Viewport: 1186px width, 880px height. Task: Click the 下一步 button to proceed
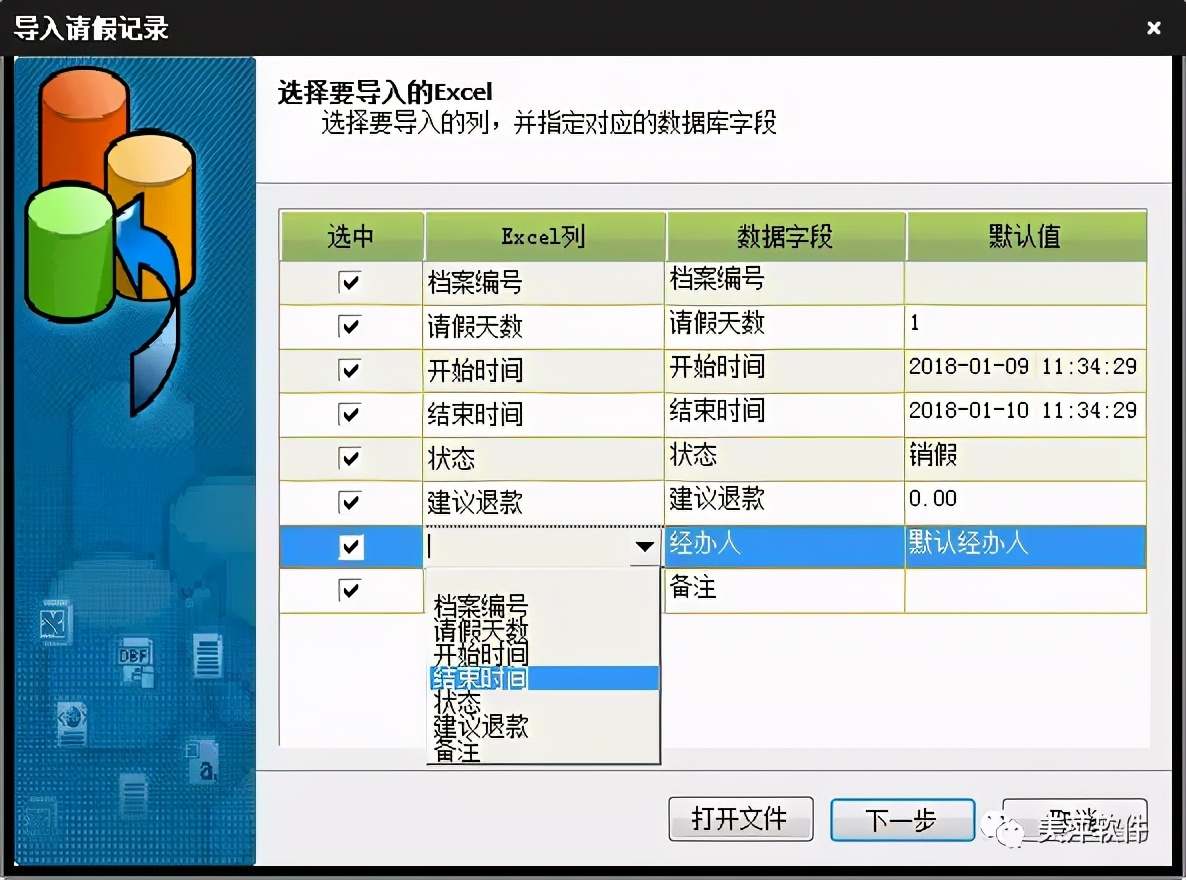[x=901, y=819]
